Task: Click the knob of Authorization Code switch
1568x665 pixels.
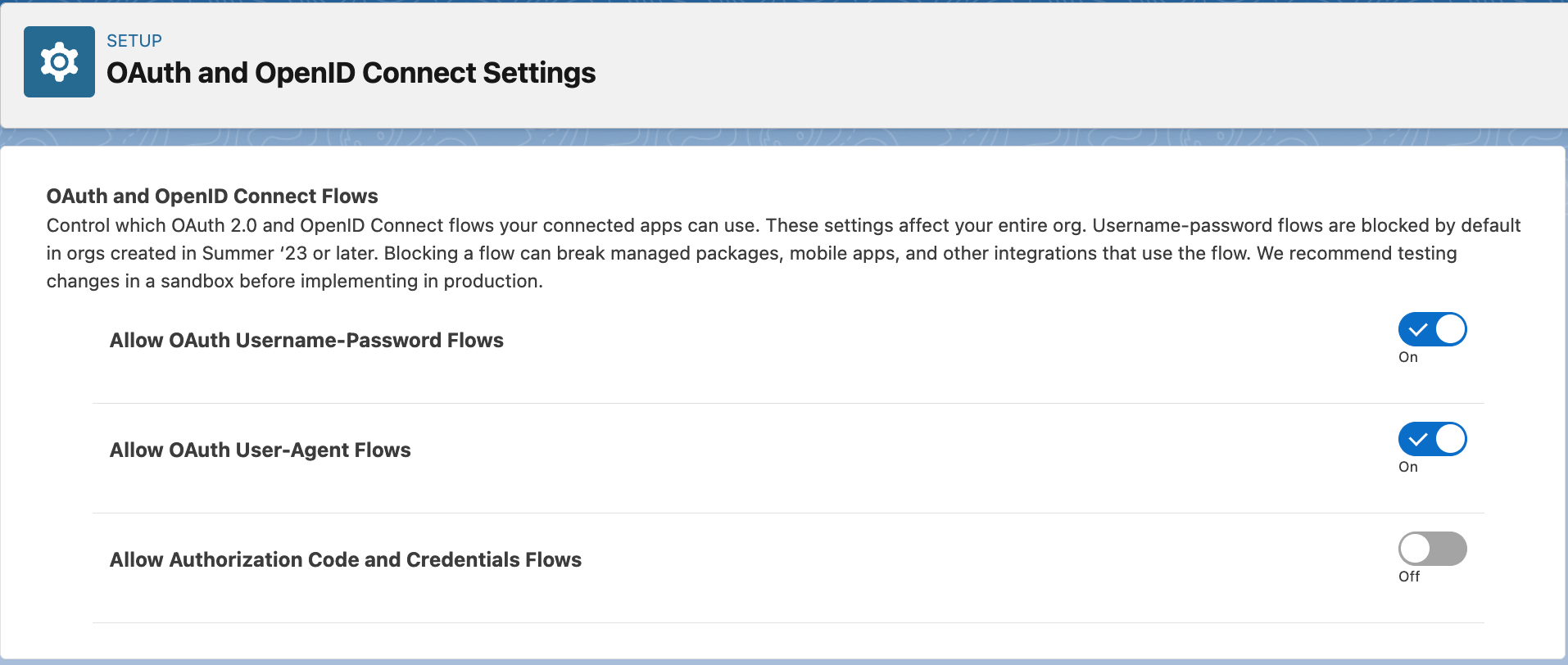Action: [1415, 549]
